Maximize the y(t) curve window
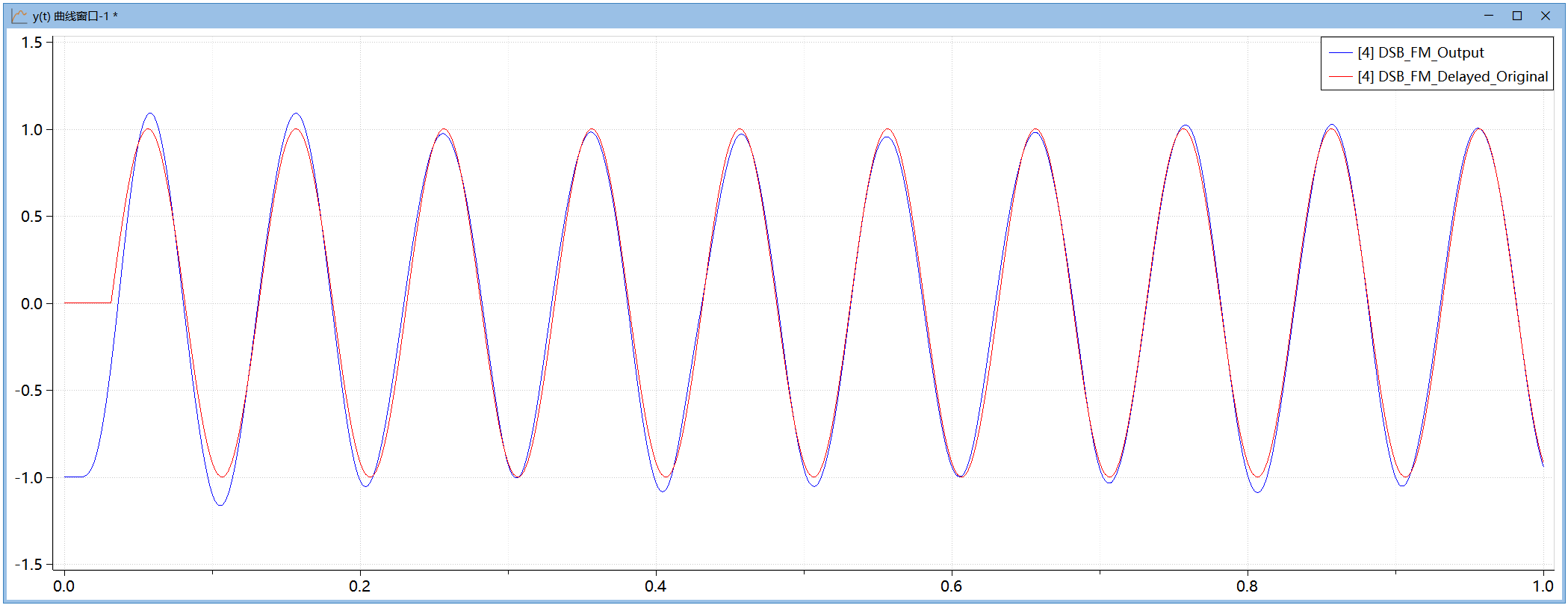The height and width of the screenshot is (608, 1568). (1516, 16)
